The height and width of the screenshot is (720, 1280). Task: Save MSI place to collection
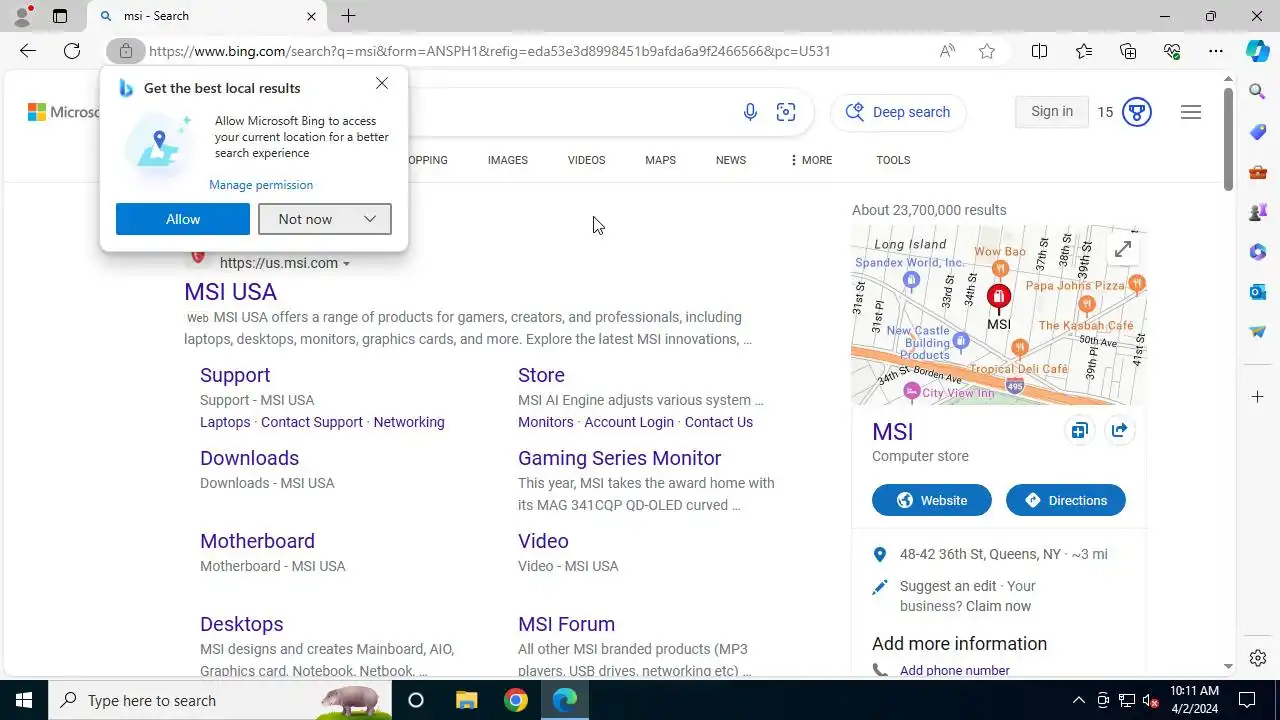point(1079,431)
